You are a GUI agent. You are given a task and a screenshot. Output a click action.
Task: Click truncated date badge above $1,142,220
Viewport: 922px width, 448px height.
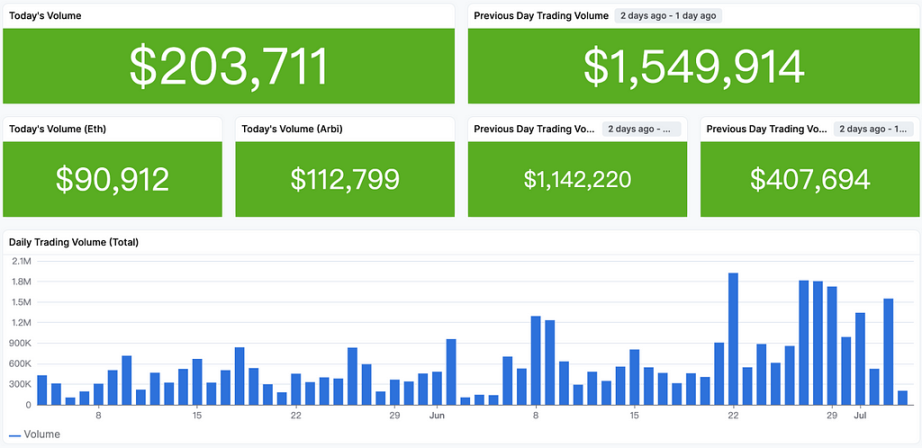[x=641, y=129]
